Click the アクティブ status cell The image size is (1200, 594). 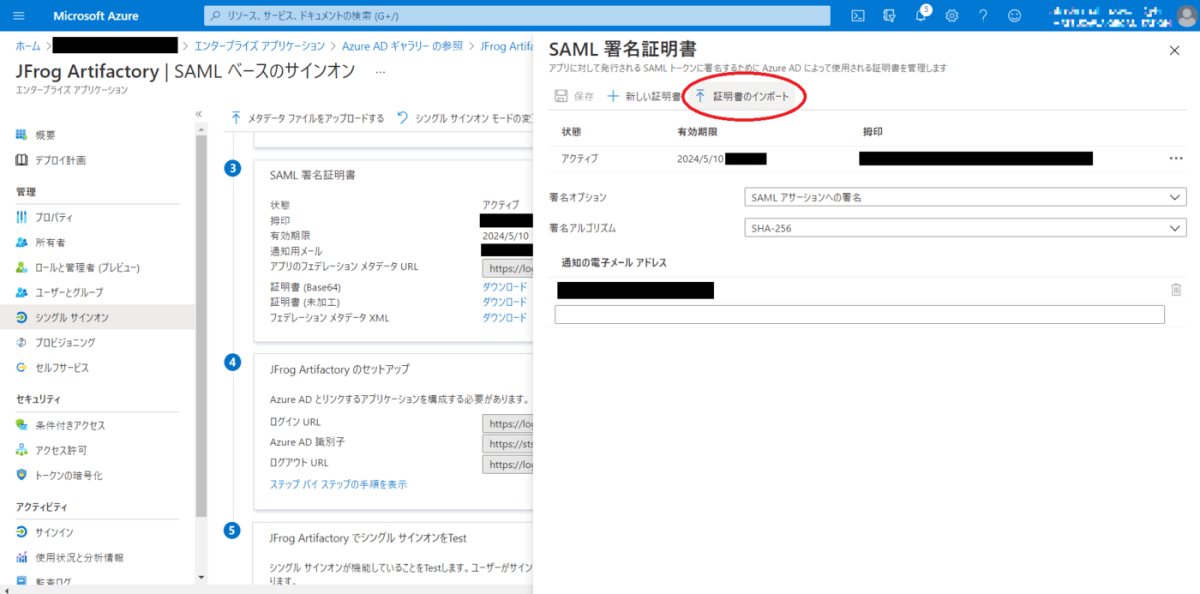[x=580, y=158]
